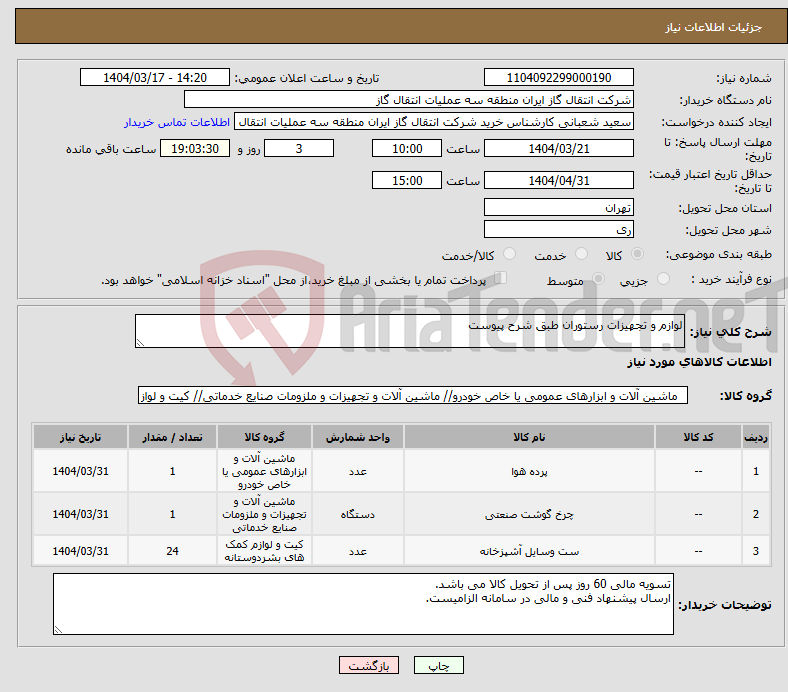Click the price validity date 1404/04/31
Viewport: 788px width, 692px height.
point(558,180)
